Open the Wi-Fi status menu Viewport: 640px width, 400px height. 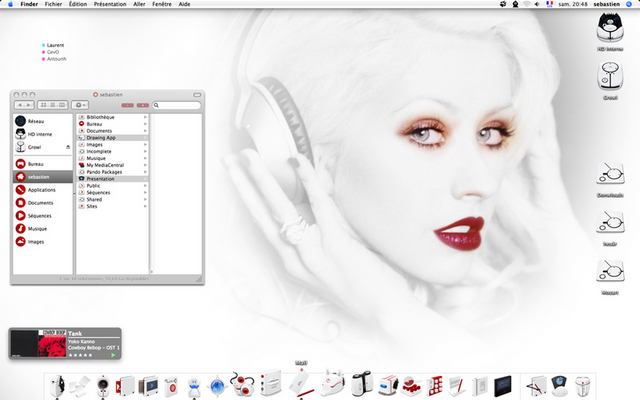527,4
